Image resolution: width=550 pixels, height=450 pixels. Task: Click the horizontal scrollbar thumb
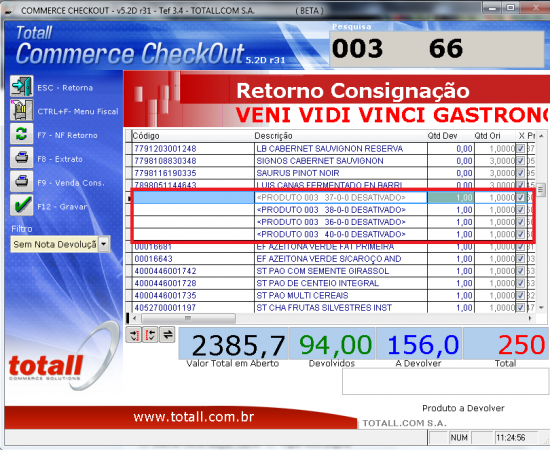188,318
